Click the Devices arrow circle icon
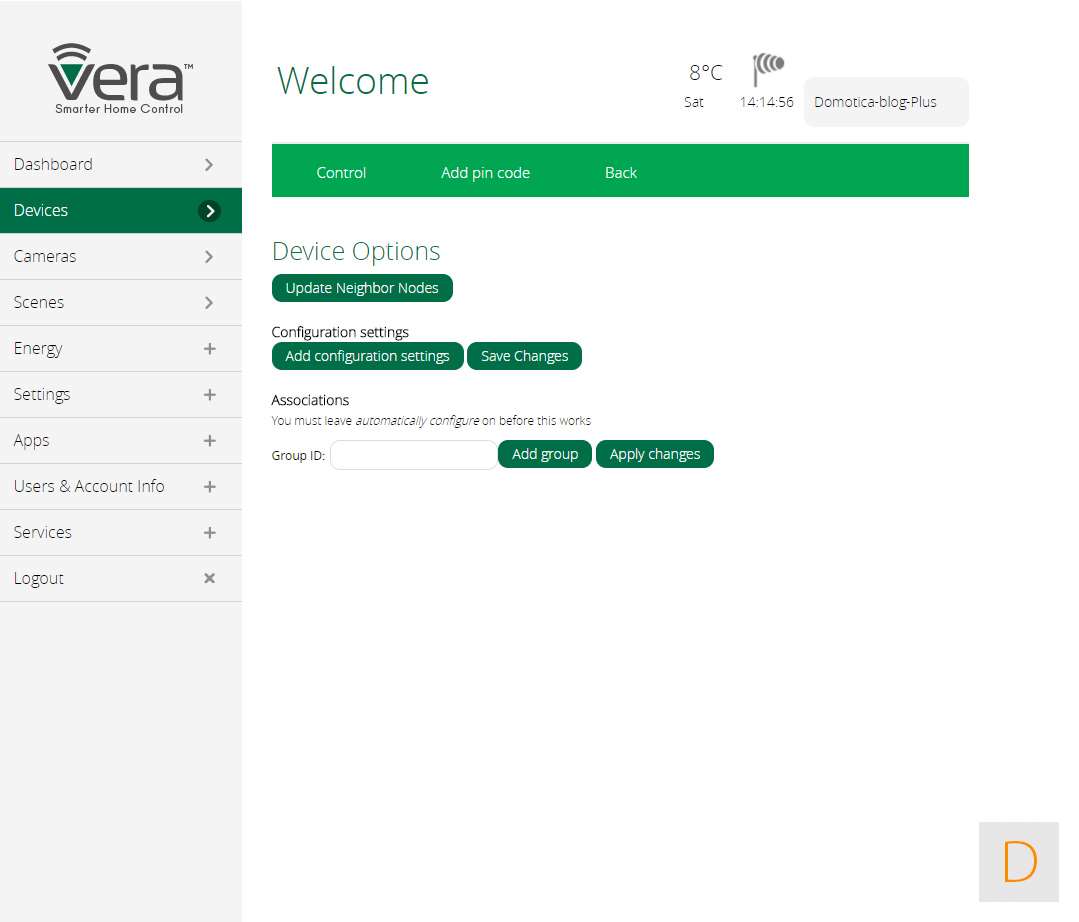 coord(209,210)
